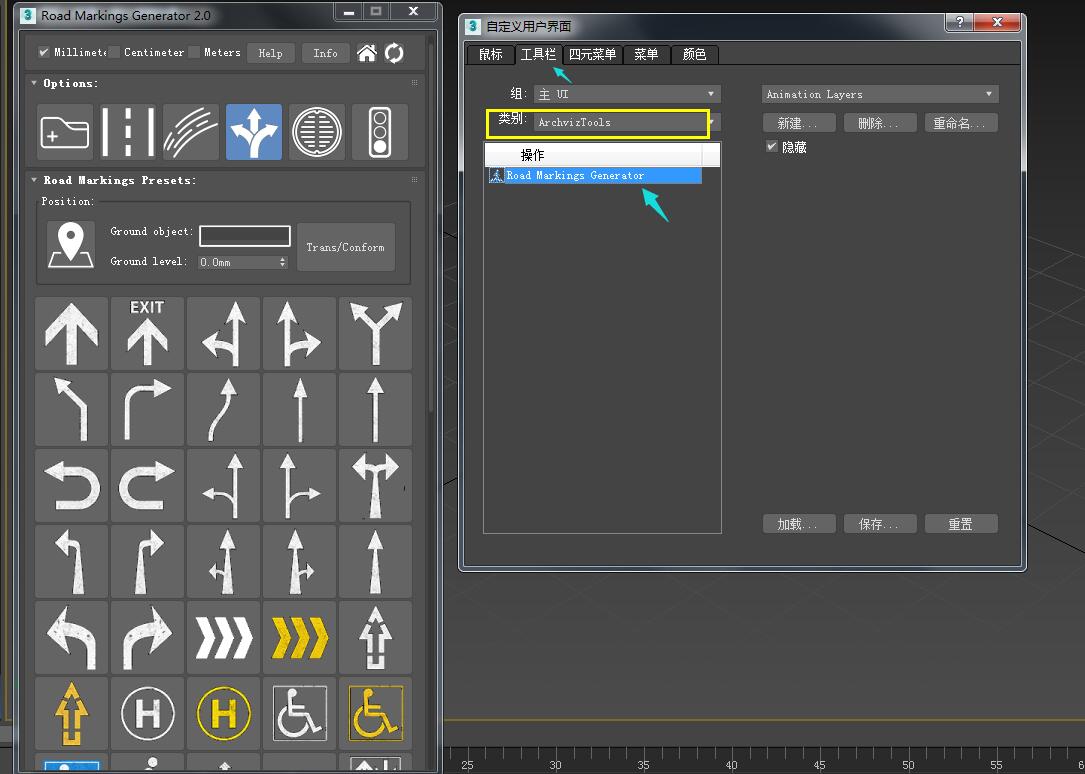Expand the ArchvizTools category dropdown

pos(712,122)
